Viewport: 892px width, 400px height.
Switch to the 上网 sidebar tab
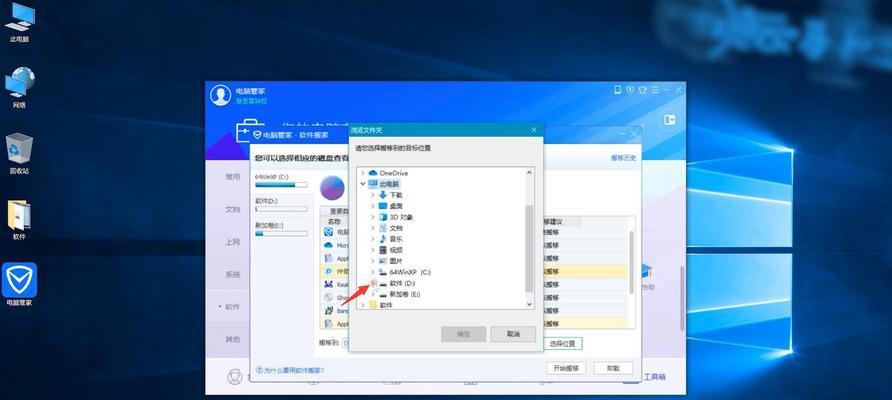pos(233,242)
